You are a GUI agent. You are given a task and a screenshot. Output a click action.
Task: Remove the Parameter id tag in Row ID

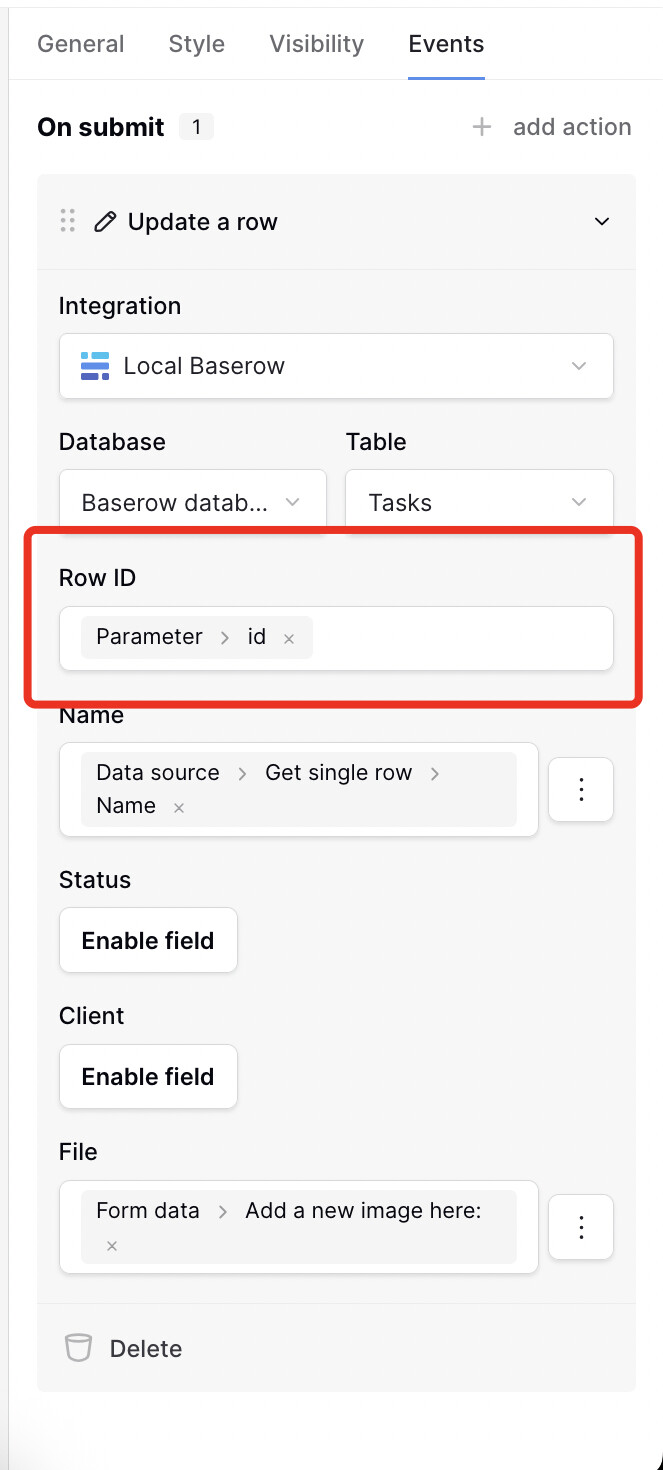coord(289,638)
